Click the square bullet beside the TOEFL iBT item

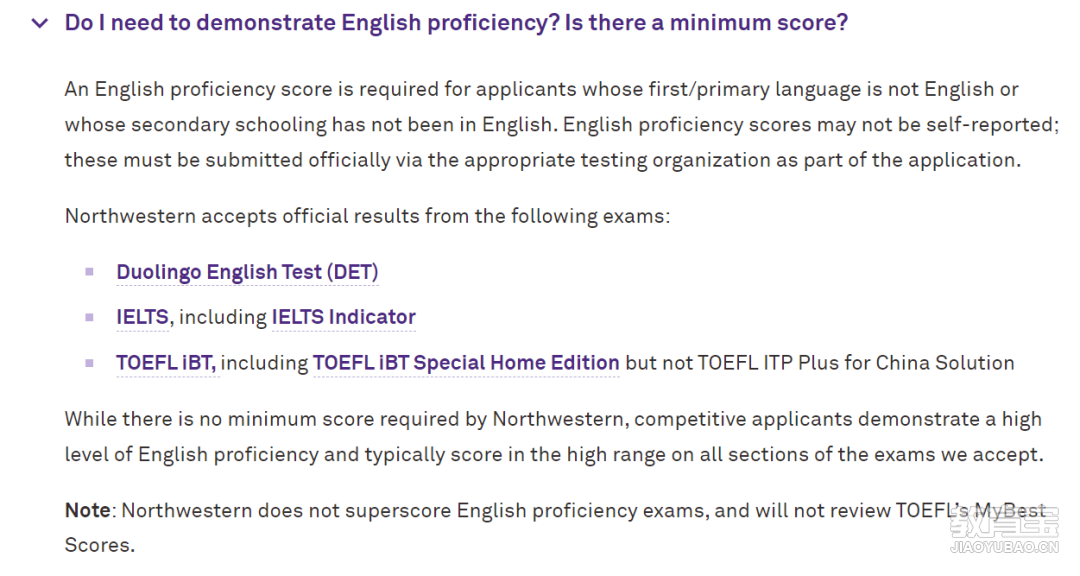(x=90, y=363)
